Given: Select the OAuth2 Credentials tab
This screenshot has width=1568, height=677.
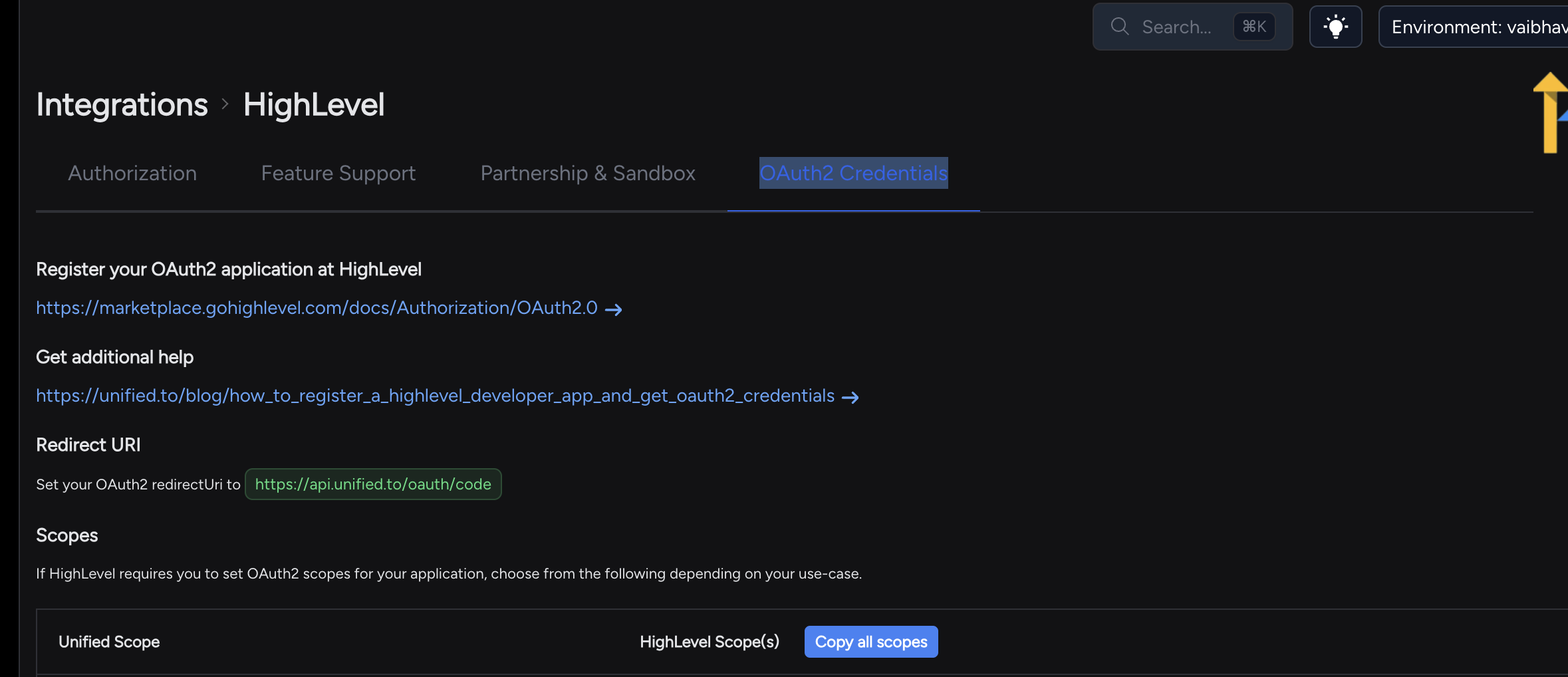Looking at the screenshot, I should 853,173.
